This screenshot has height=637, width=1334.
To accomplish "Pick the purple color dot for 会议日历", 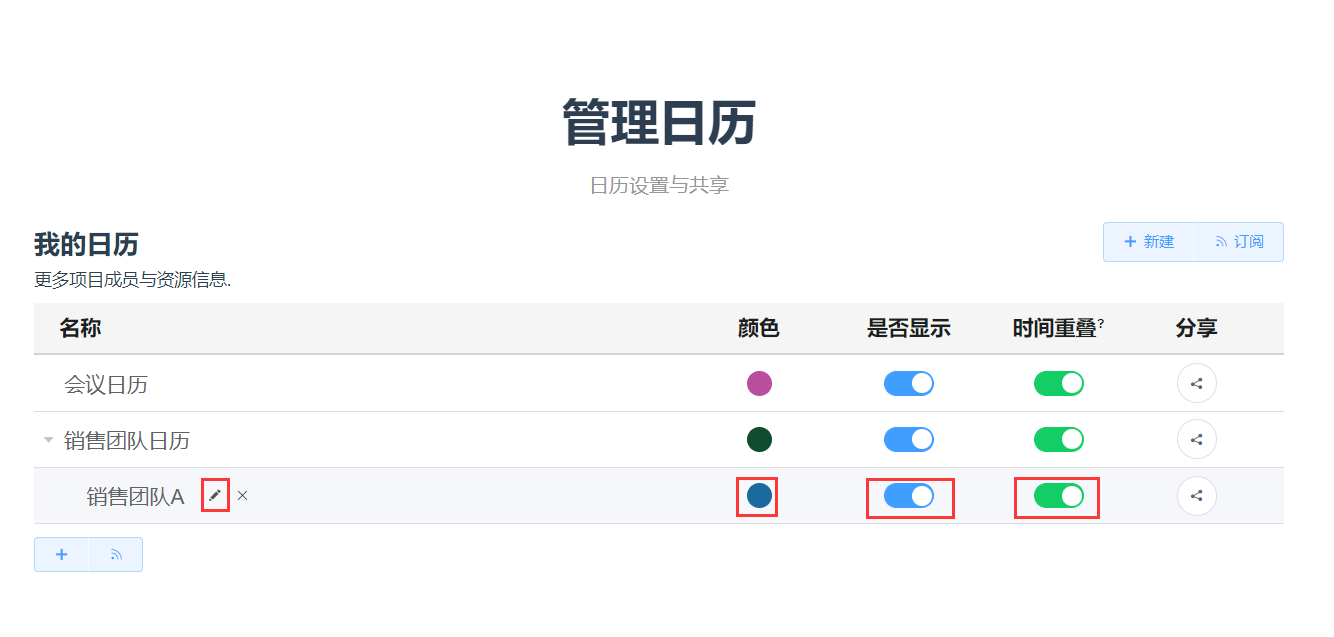I will [x=759, y=383].
